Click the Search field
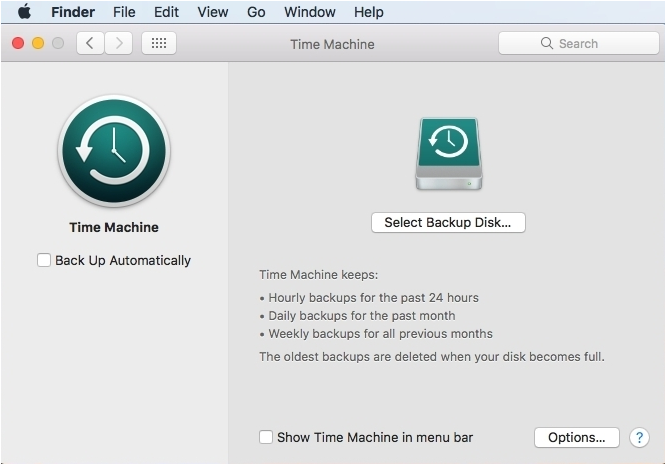Image resolution: width=666 pixels, height=465 pixels. [579, 43]
